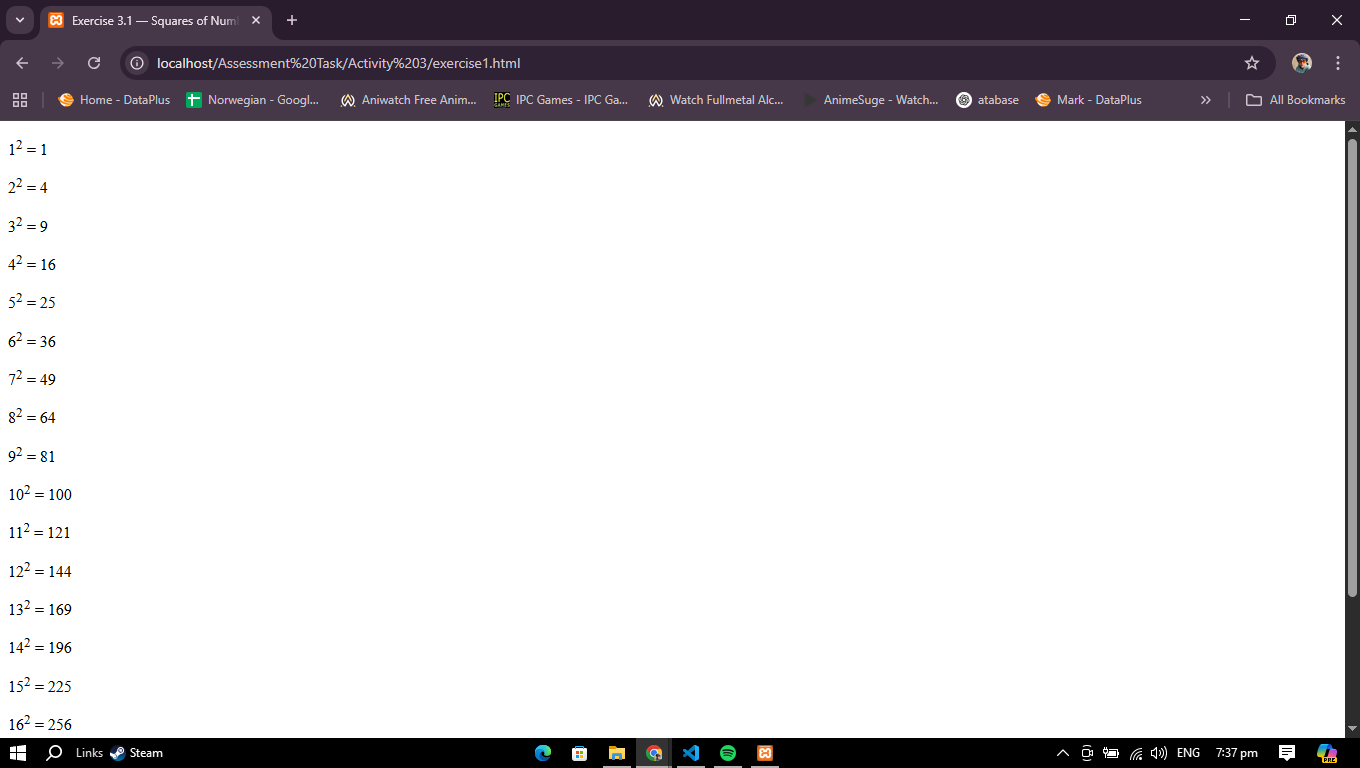
Task: Bookmark this page with the star icon
Action: (1251, 63)
